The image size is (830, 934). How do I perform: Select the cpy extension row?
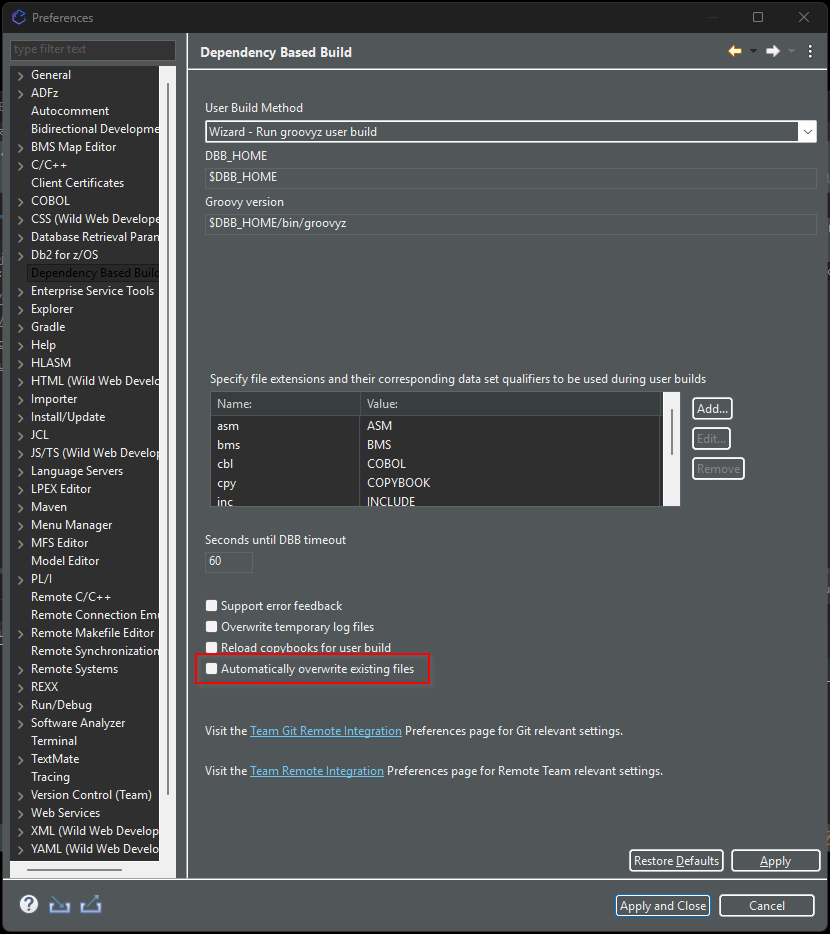coord(435,483)
